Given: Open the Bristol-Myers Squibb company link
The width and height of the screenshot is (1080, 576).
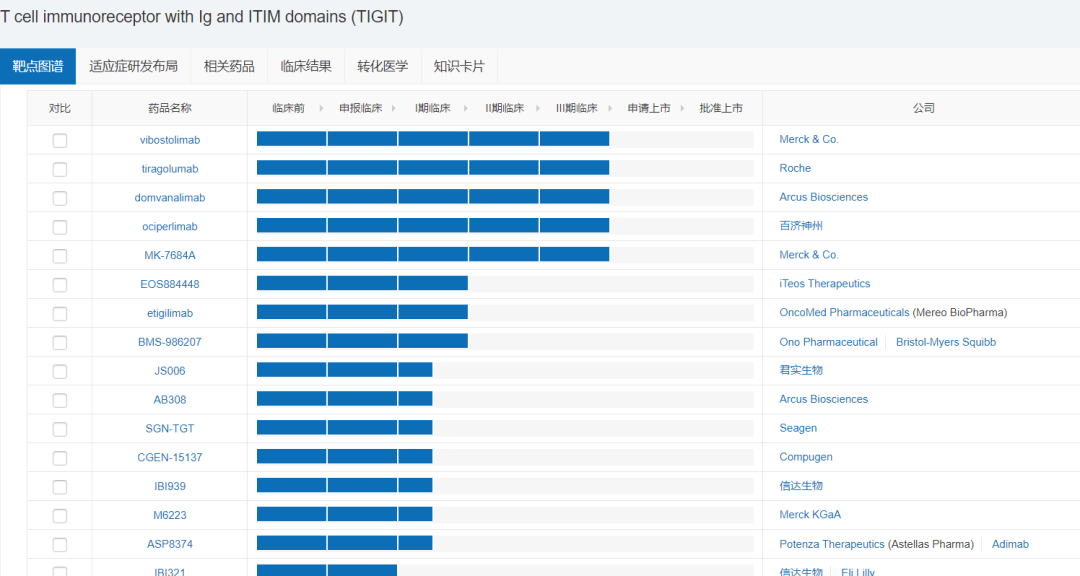Looking at the screenshot, I should [x=945, y=342].
